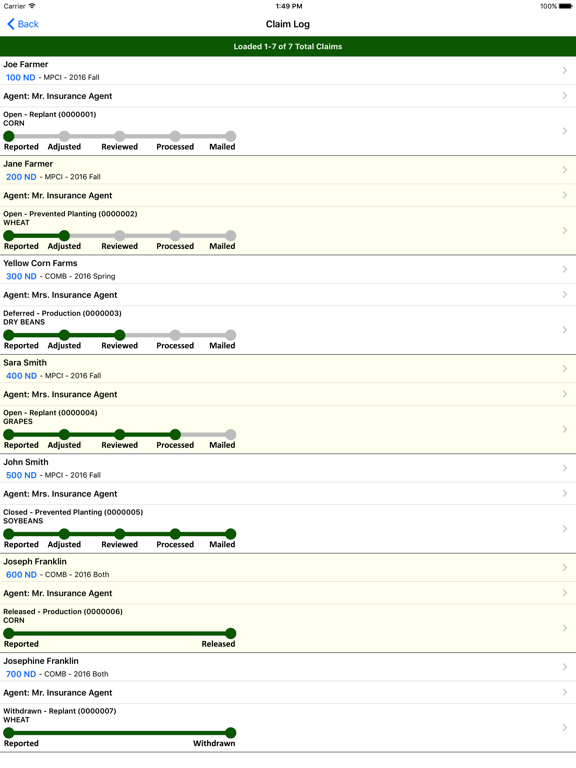
Task: Open John Smith policy row chevron
Action: [565, 468]
